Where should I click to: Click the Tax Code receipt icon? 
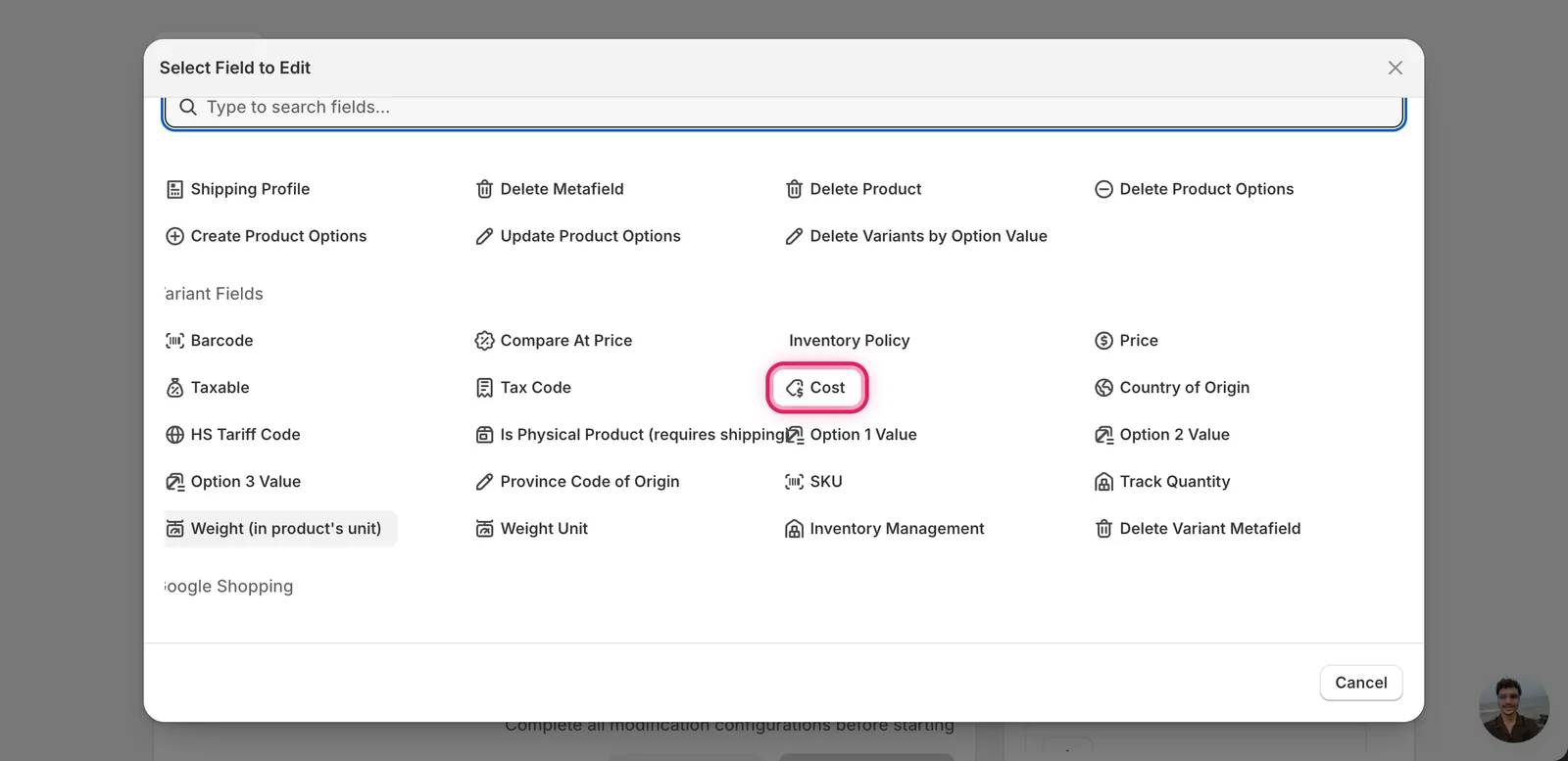click(x=484, y=388)
